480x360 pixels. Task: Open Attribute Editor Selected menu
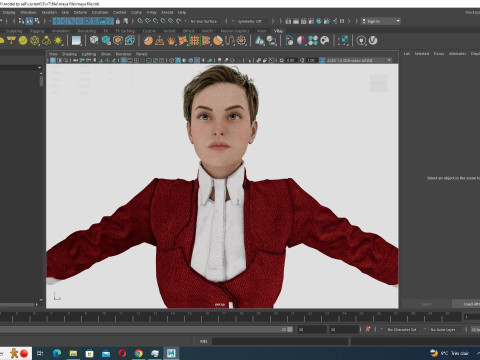coord(422,54)
